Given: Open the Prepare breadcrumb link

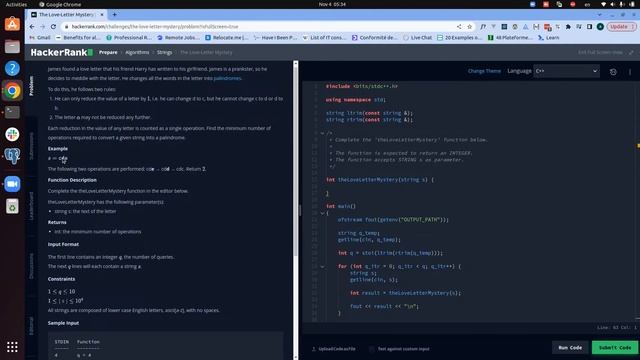Looking at the screenshot, I should coord(108,52).
